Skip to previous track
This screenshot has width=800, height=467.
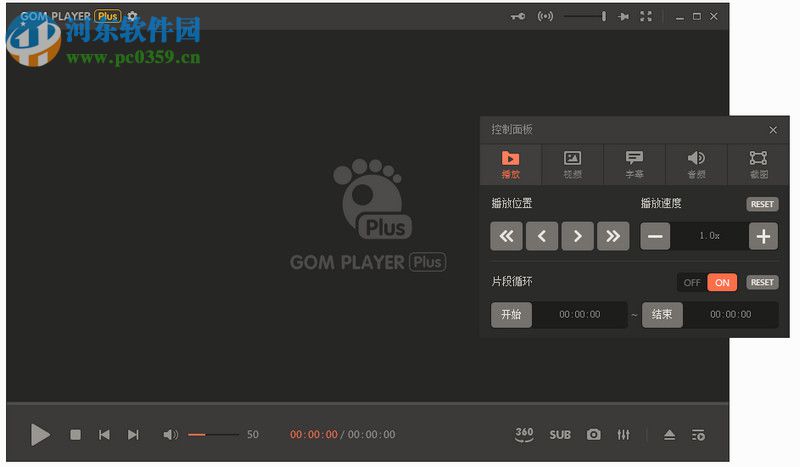point(104,435)
